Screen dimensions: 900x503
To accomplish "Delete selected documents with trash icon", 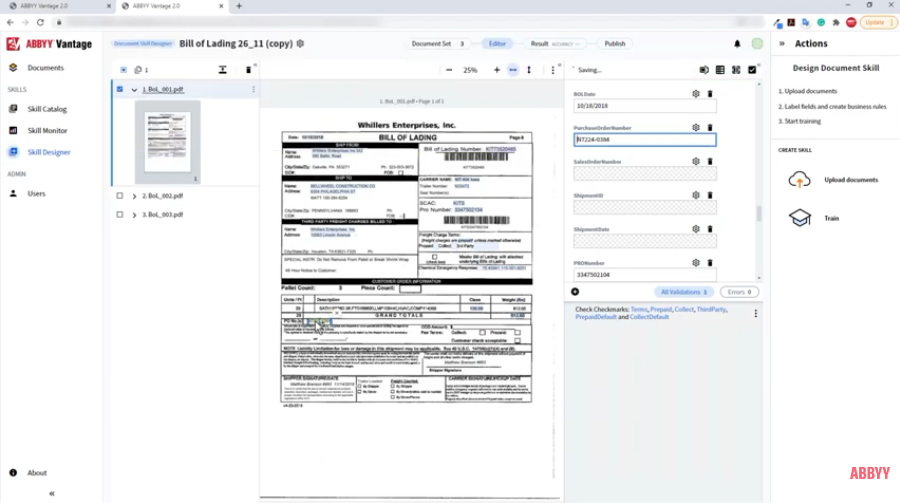I will pyautogui.click(x=249, y=69).
